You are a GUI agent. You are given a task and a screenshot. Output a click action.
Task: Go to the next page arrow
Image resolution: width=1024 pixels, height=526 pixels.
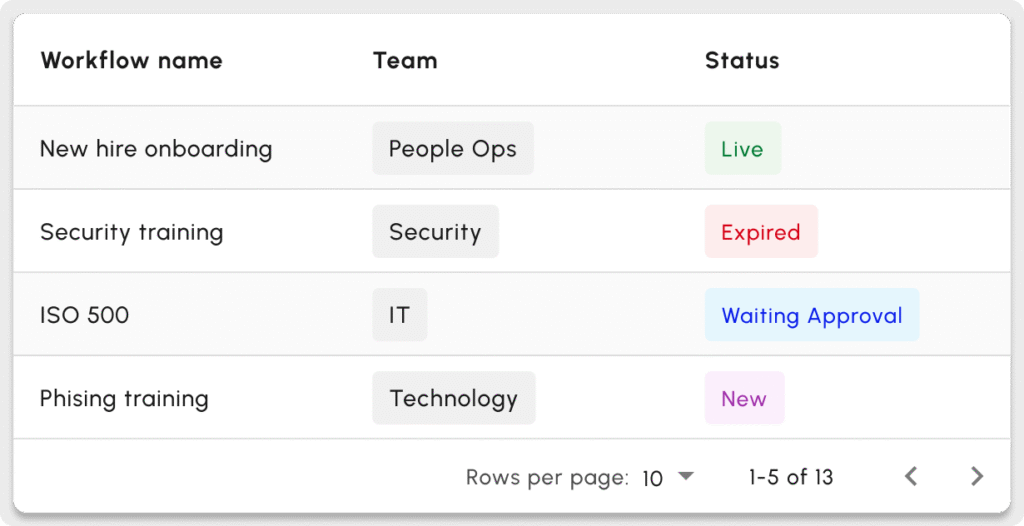click(x=977, y=477)
